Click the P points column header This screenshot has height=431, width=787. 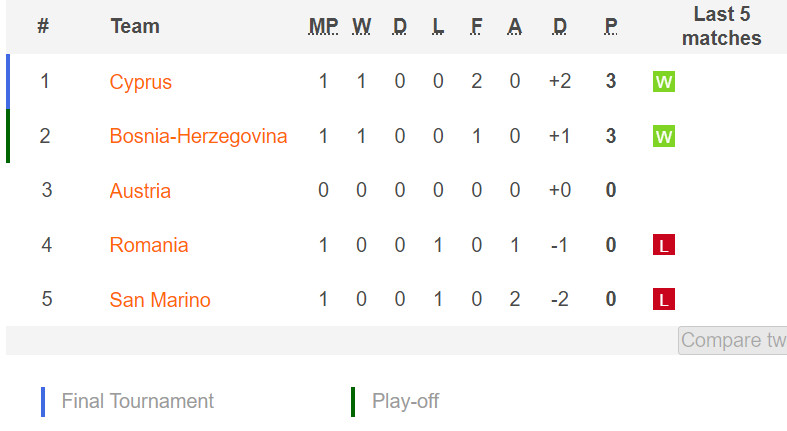pyautogui.click(x=611, y=26)
